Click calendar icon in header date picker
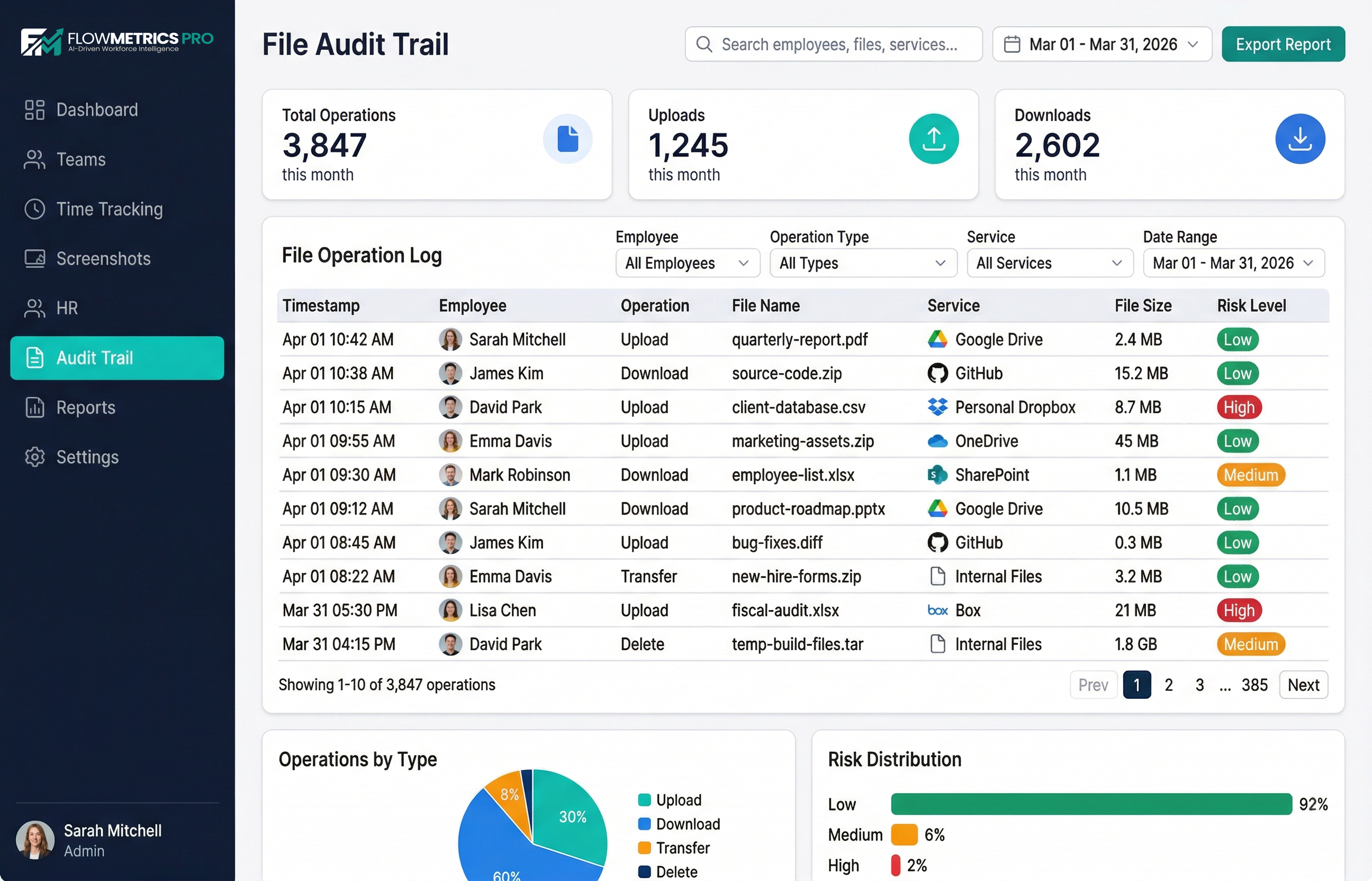1372x881 pixels. click(x=1012, y=44)
